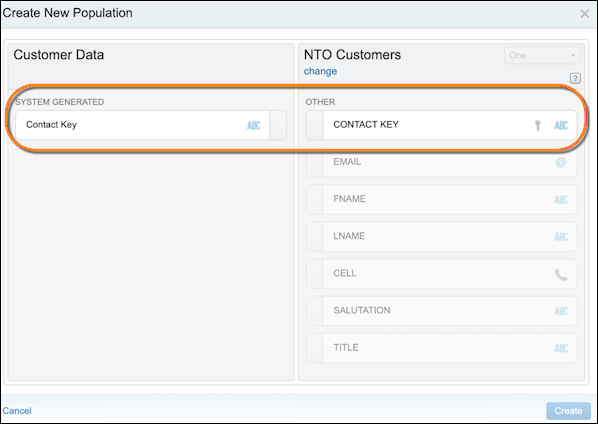The width and height of the screenshot is (598, 424).
Task: Click the @ icon on EMAIL row
Action: pos(561,162)
